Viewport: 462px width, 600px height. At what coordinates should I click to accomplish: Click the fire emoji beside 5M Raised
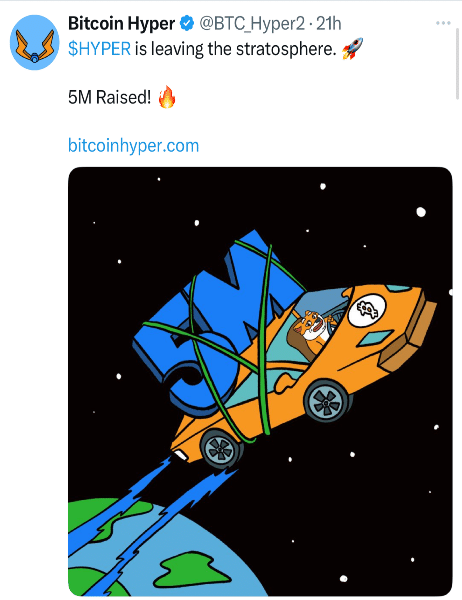(x=167, y=97)
